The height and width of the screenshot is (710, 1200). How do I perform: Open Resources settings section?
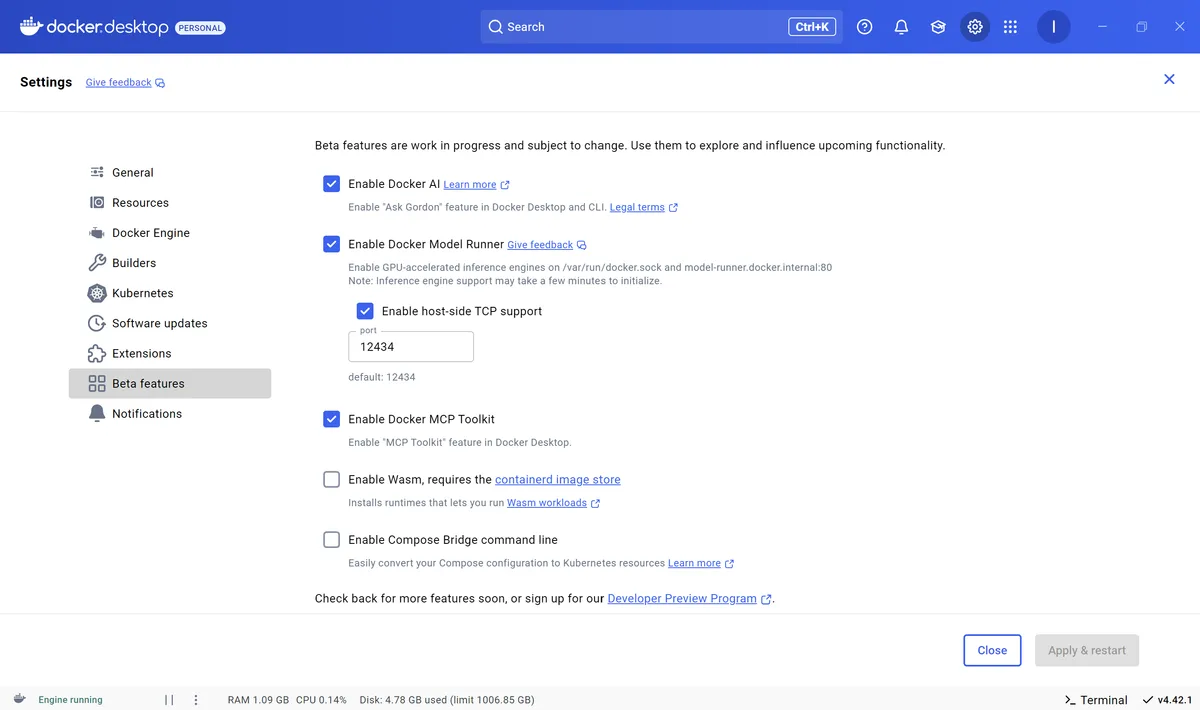coord(170,202)
